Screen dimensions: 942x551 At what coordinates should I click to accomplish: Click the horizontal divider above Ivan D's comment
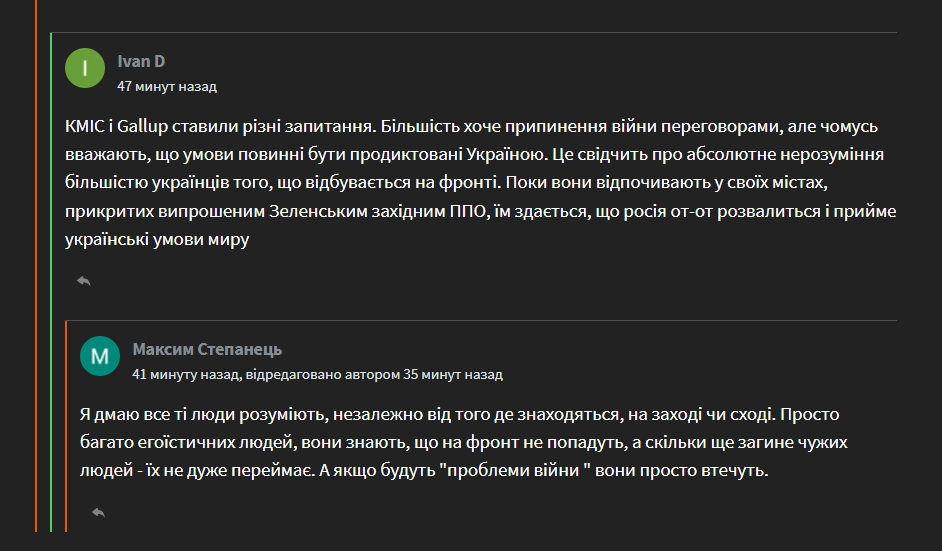473,32
